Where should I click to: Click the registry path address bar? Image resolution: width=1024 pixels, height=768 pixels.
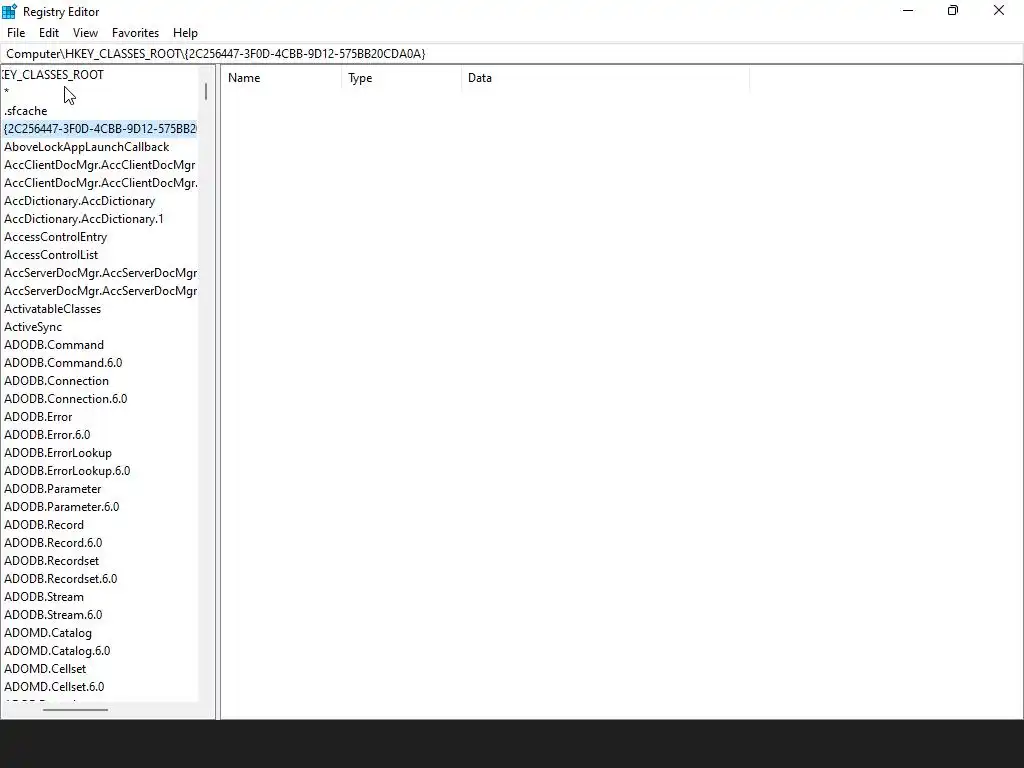[x=512, y=54]
